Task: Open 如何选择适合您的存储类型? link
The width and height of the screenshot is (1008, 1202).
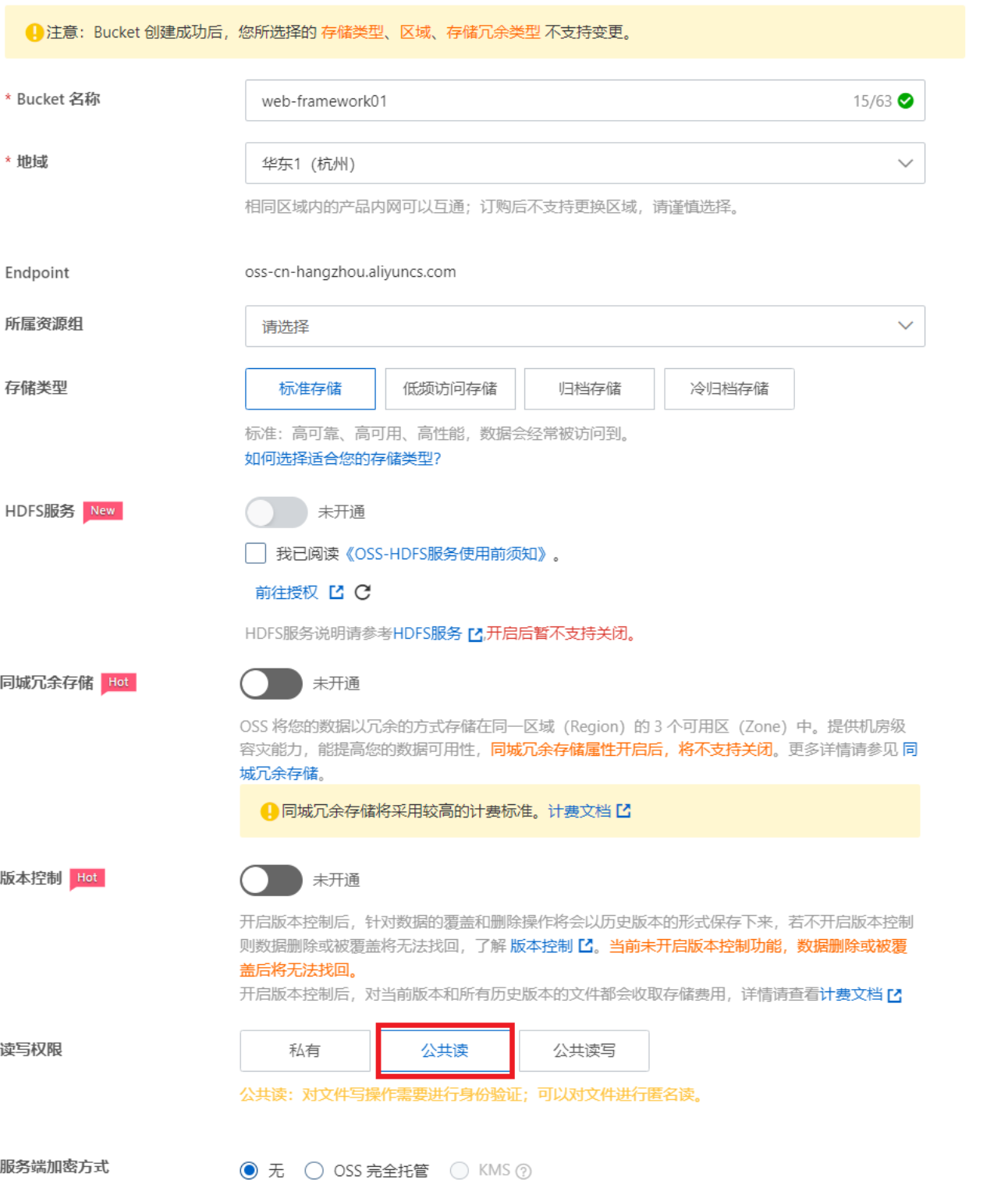Action: pyautogui.click(x=343, y=459)
